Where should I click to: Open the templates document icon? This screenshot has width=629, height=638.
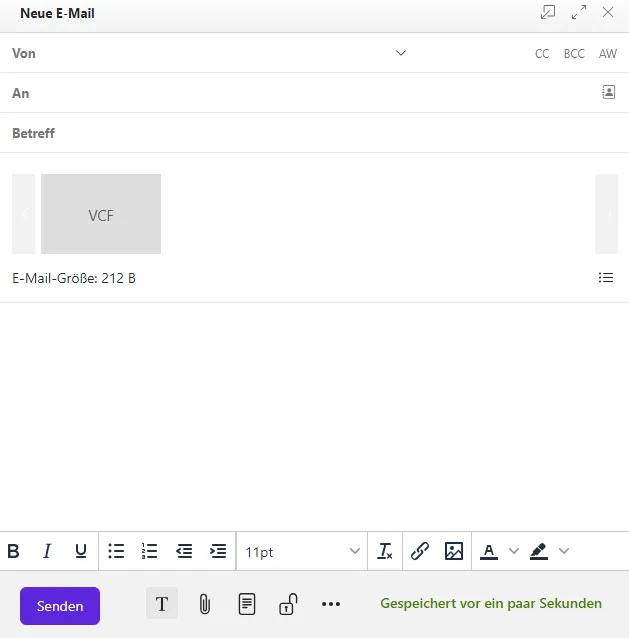246,604
